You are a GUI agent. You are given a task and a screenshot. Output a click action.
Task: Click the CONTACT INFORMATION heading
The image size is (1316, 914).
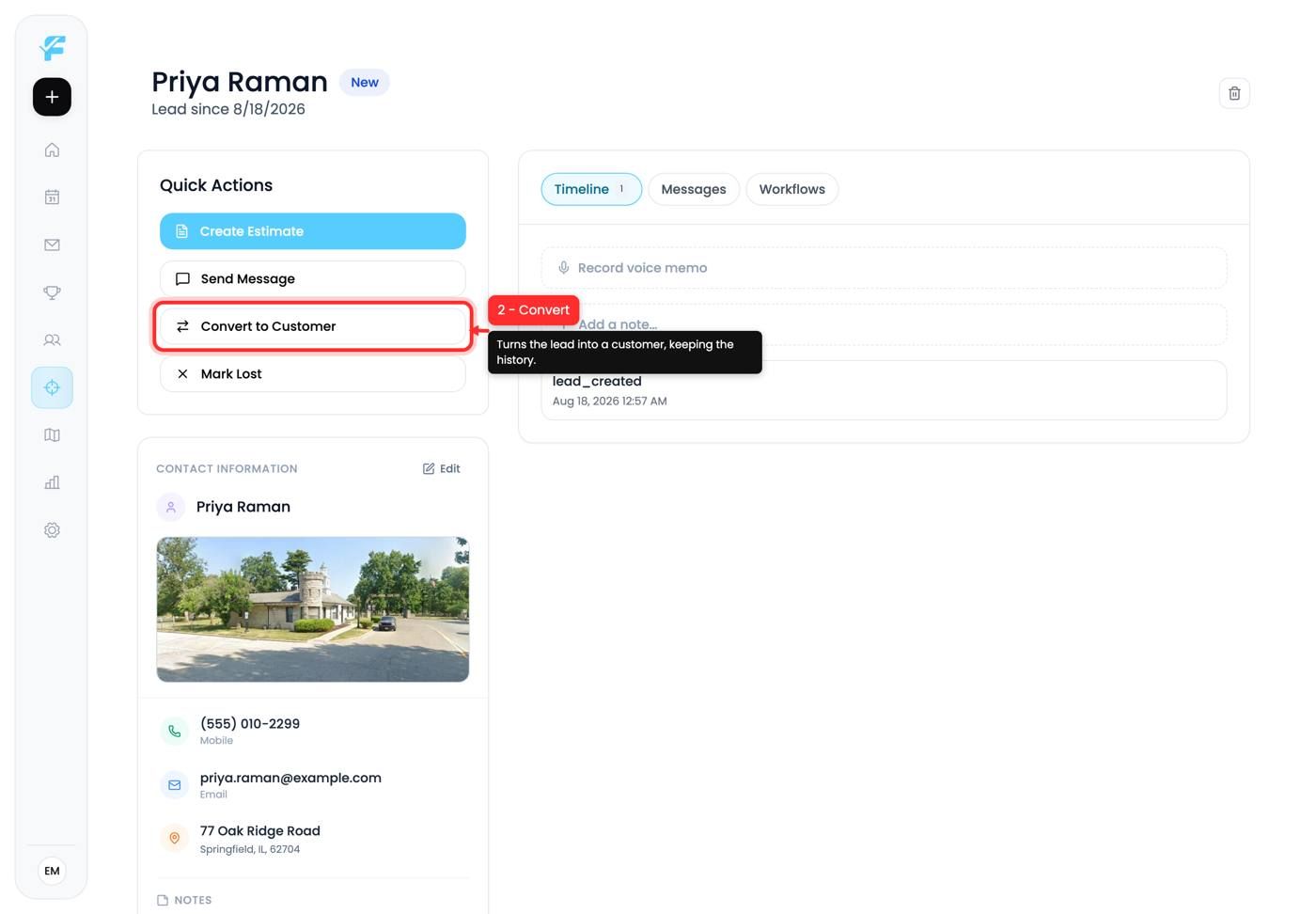pyautogui.click(x=227, y=468)
